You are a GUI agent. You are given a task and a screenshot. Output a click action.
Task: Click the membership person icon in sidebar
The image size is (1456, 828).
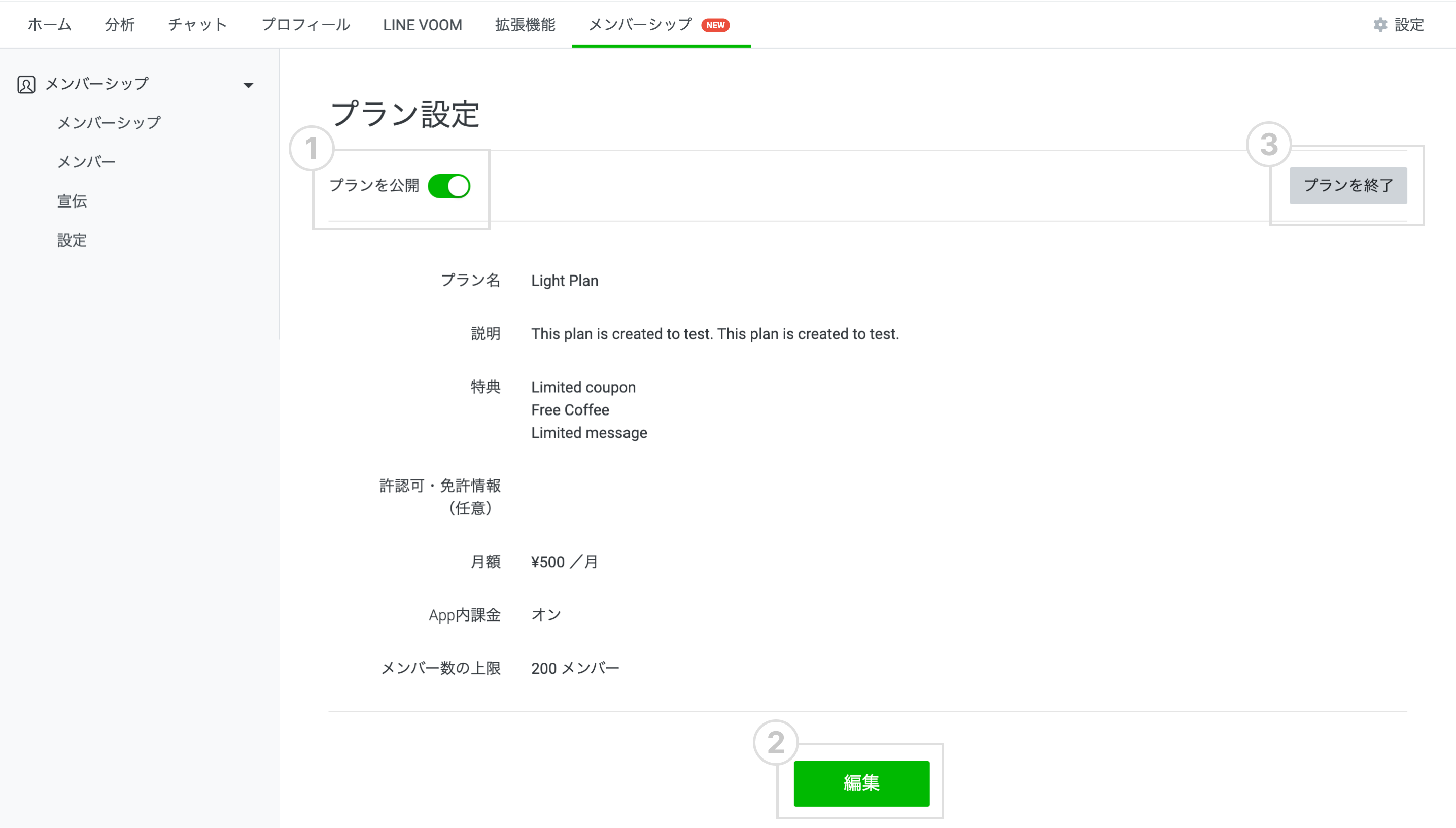pyautogui.click(x=26, y=85)
